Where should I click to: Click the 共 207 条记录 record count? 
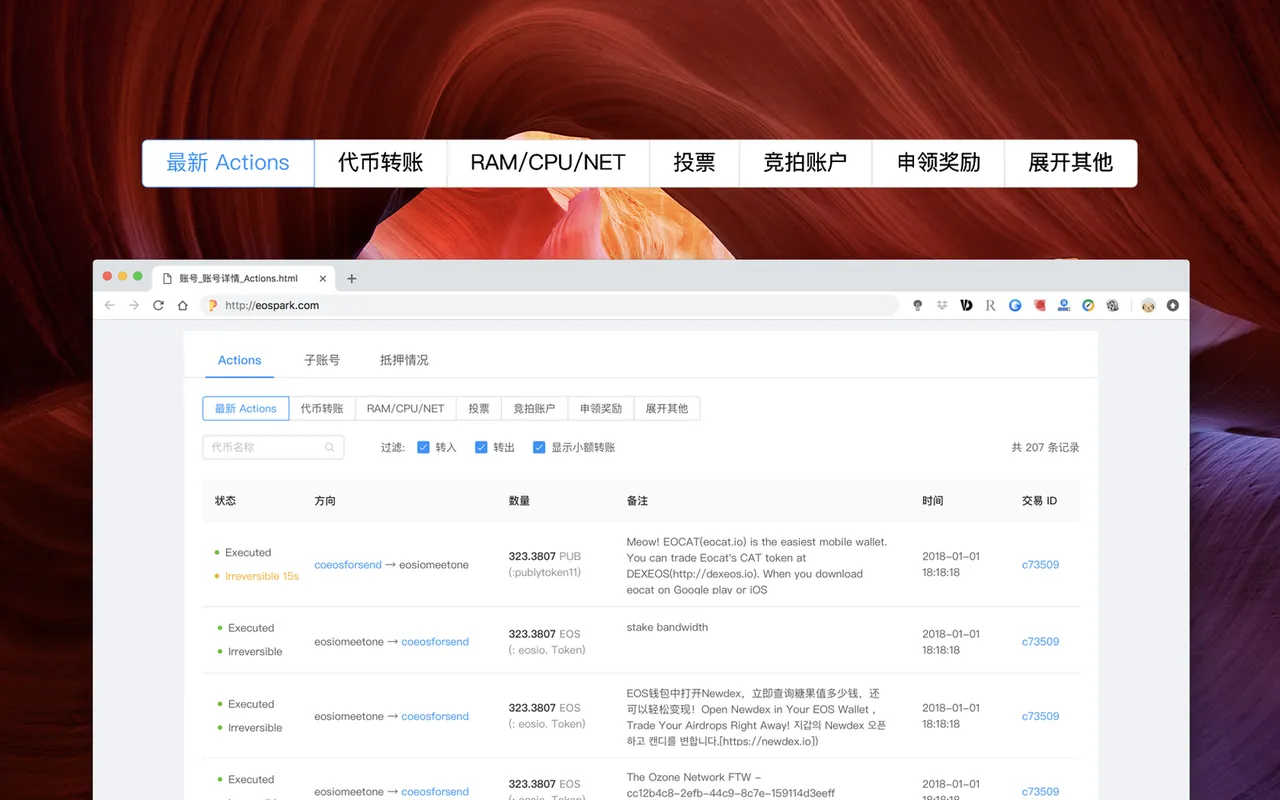click(x=1046, y=447)
